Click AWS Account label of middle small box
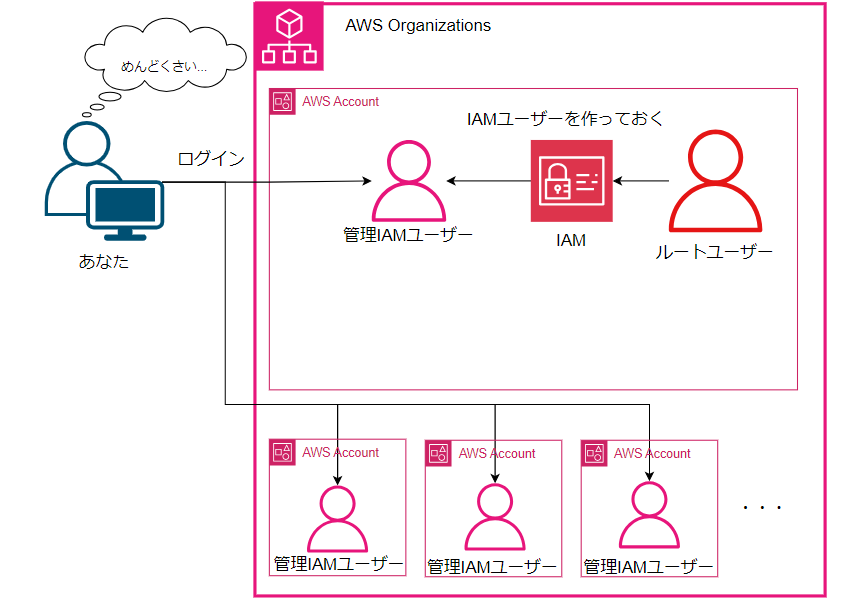 pos(497,454)
